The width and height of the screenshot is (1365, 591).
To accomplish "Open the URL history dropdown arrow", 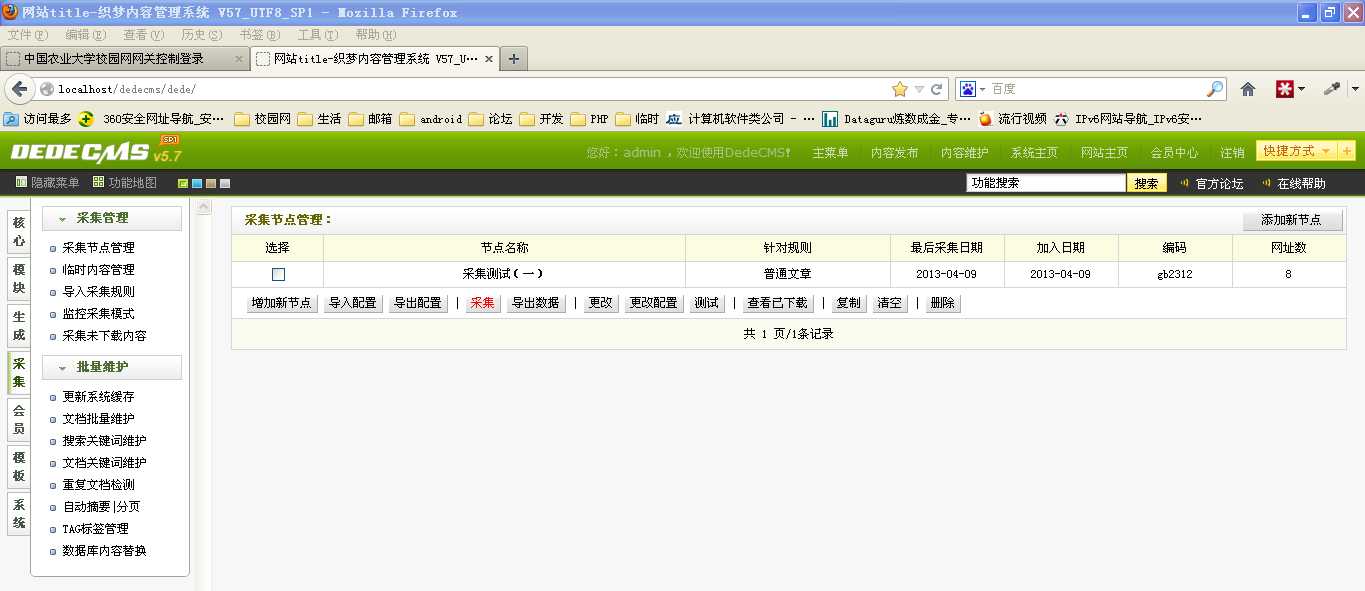I will coord(919,89).
